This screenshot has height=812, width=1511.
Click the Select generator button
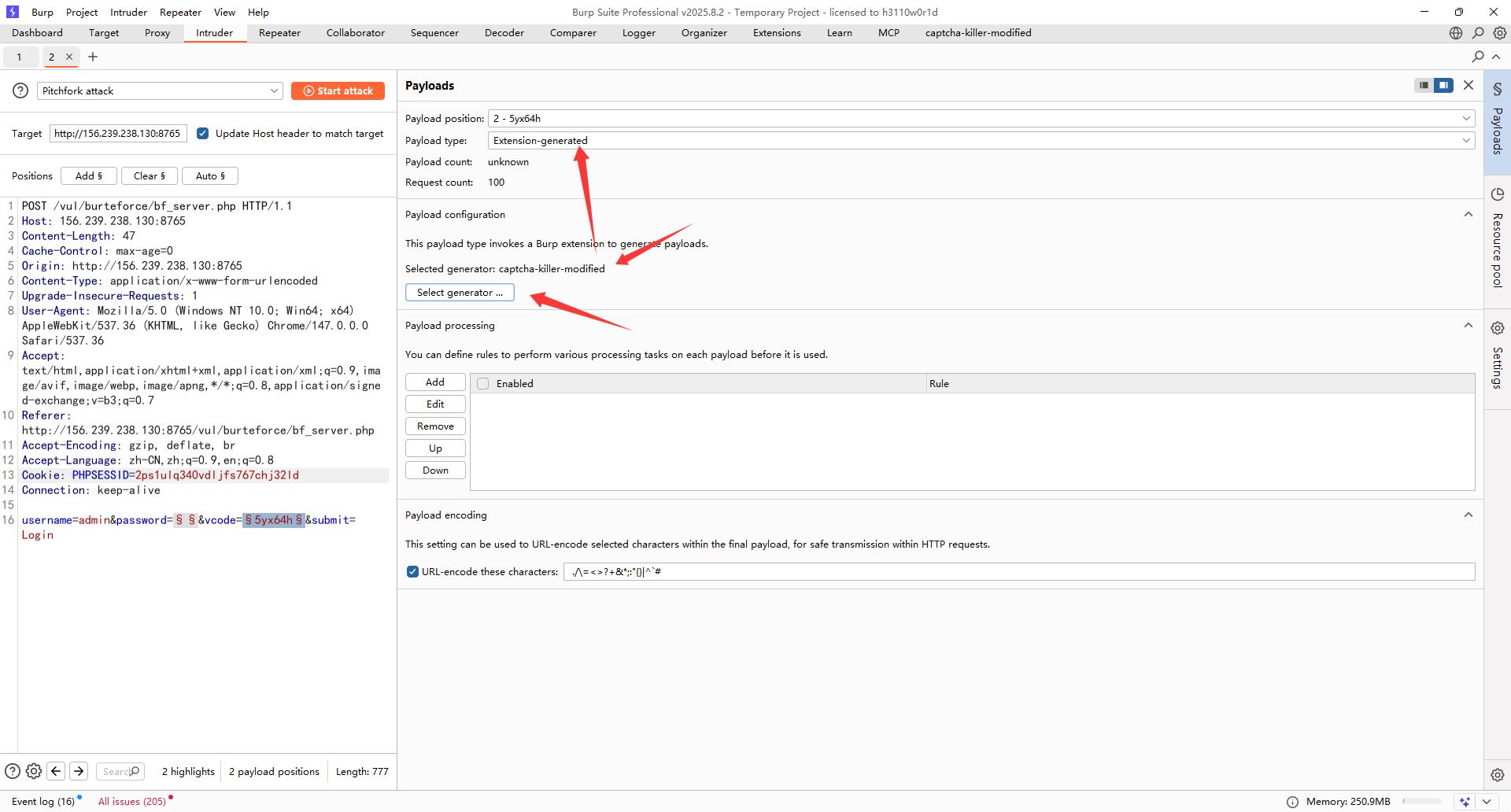pyautogui.click(x=460, y=292)
